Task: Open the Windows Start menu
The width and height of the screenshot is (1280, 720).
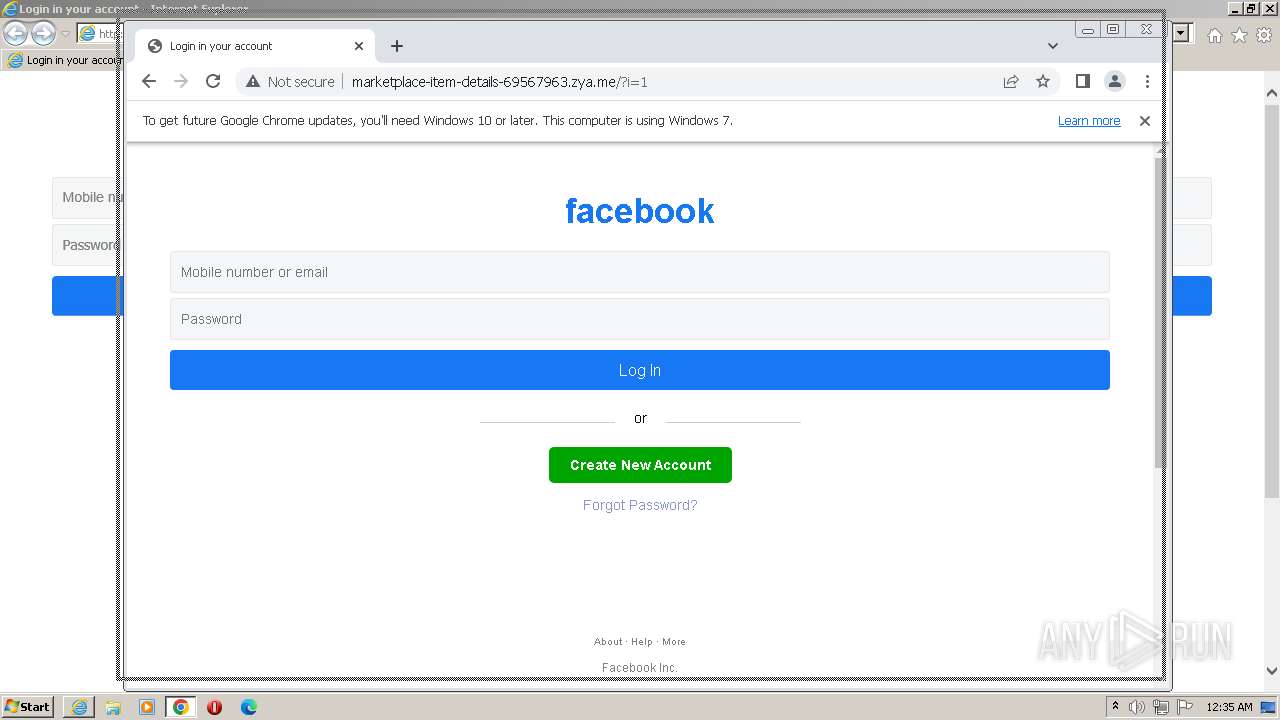Action: pos(28,707)
